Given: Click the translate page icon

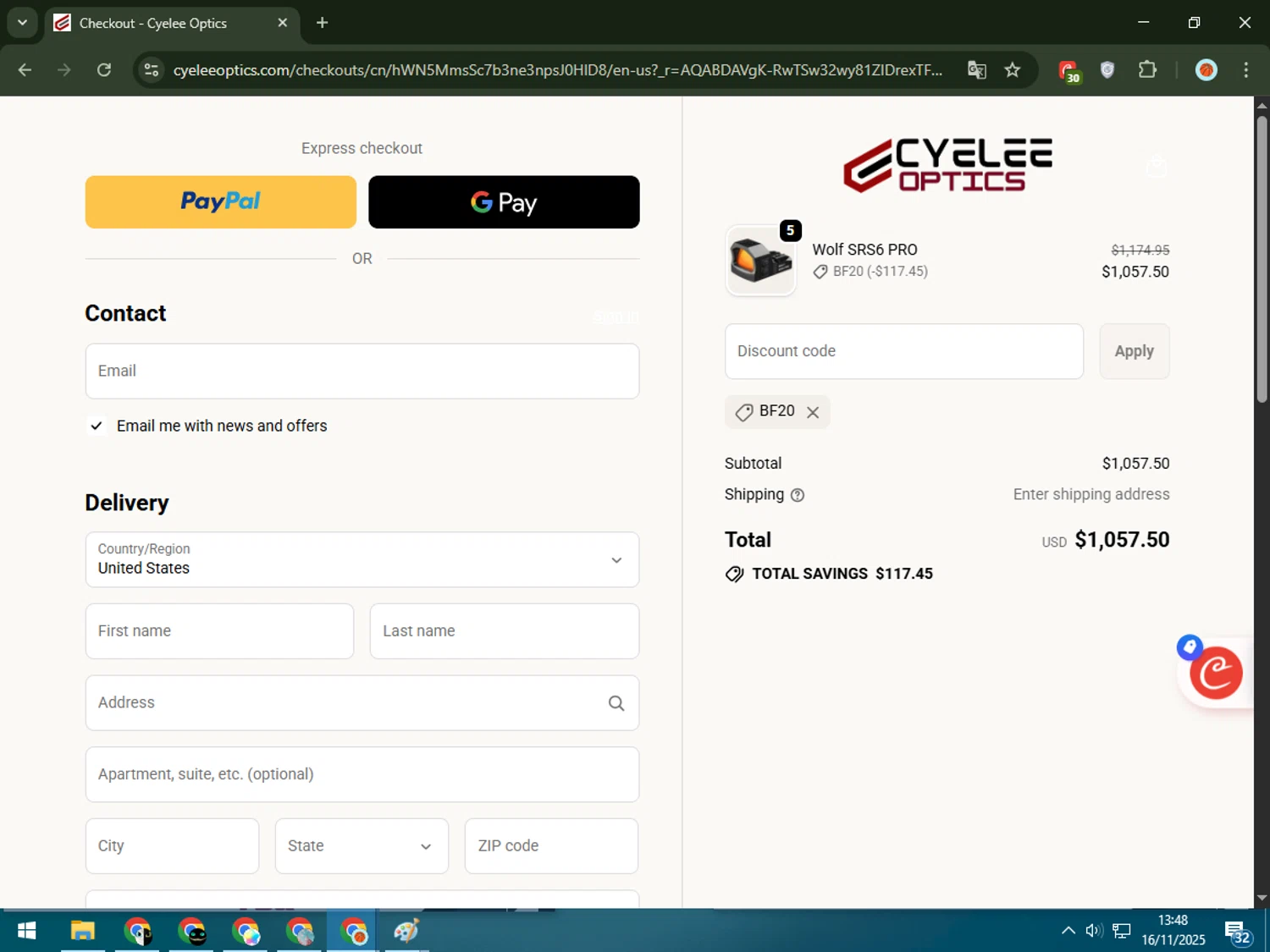Looking at the screenshot, I should (x=977, y=70).
